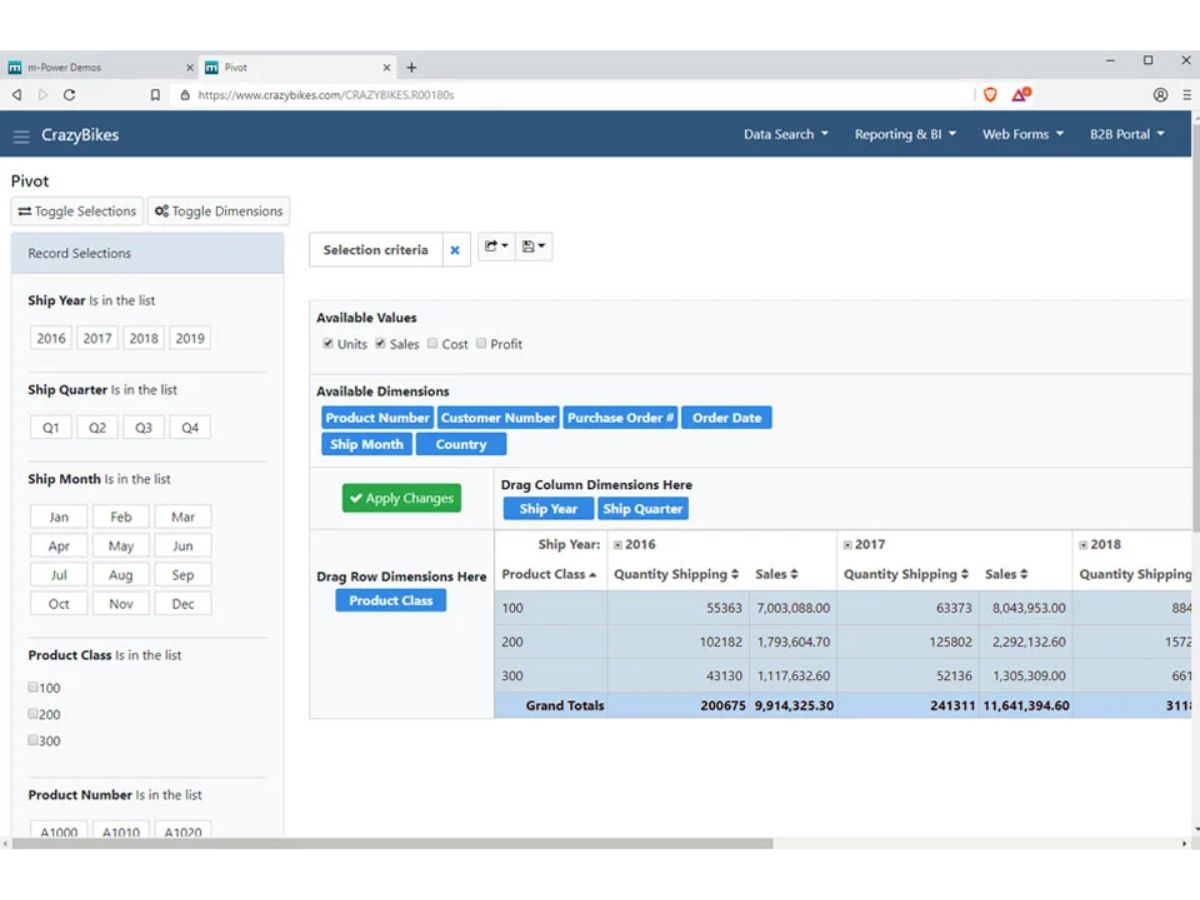Viewport: 1200px width, 900px height.
Task: Sort 2017 Quantity Shipping column
Action: coord(965,575)
